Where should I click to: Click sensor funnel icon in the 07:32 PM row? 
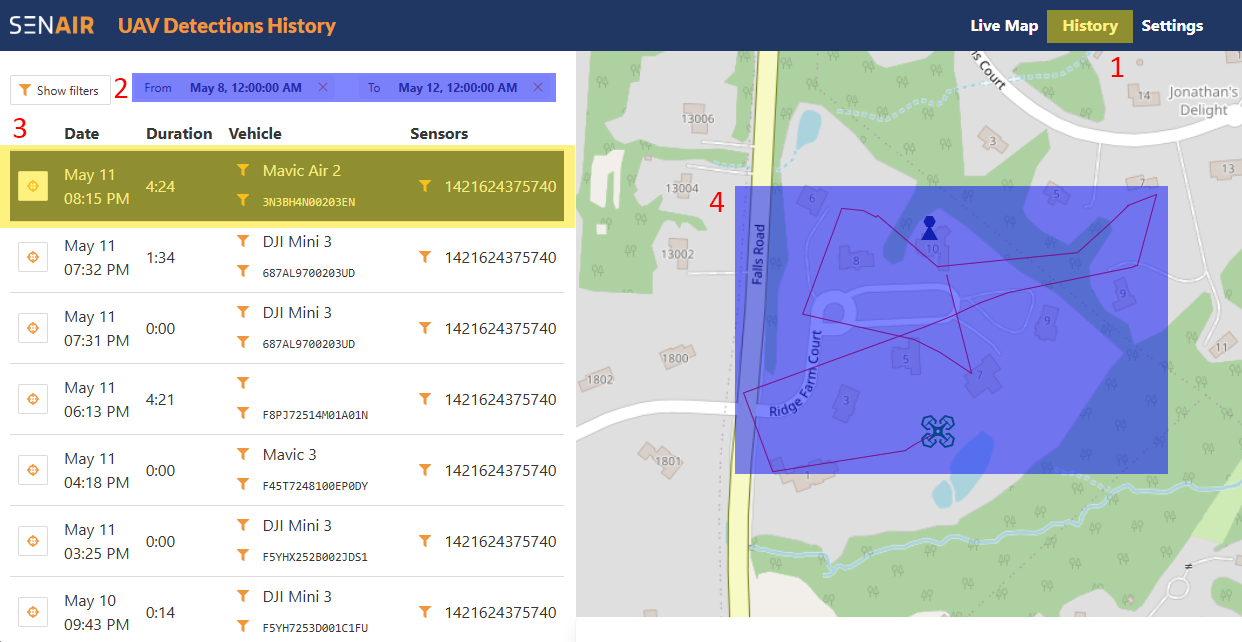coord(425,258)
